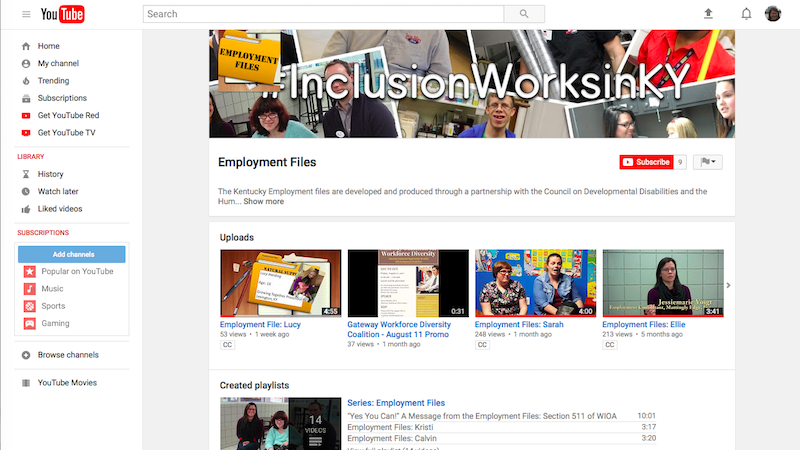Image resolution: width=800 pixels, height=450 pixels.
Task: Click the History hourglass icon
Action: pos(26,174)
